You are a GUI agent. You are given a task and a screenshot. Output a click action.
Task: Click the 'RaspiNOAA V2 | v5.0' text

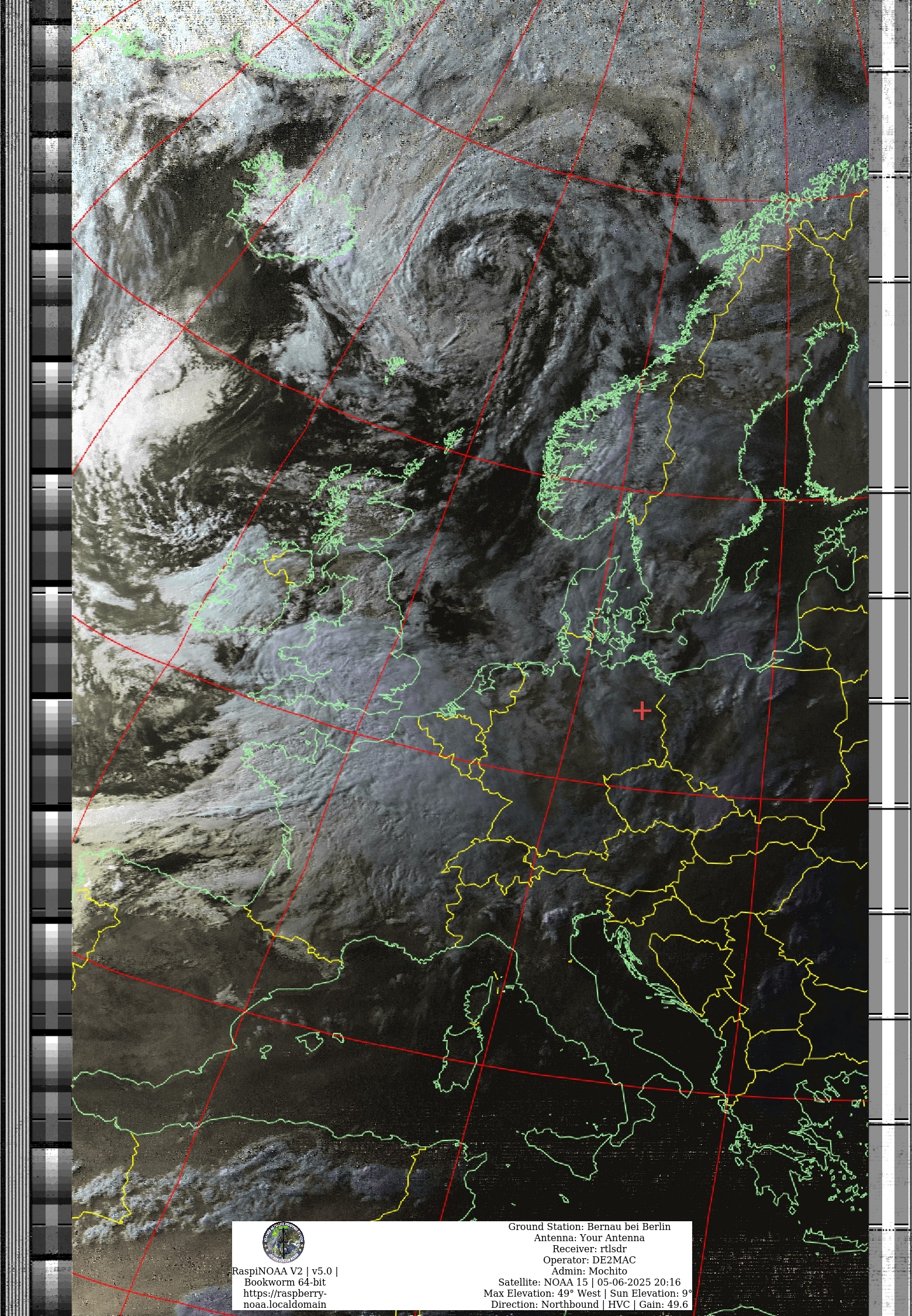point(285,1271)
